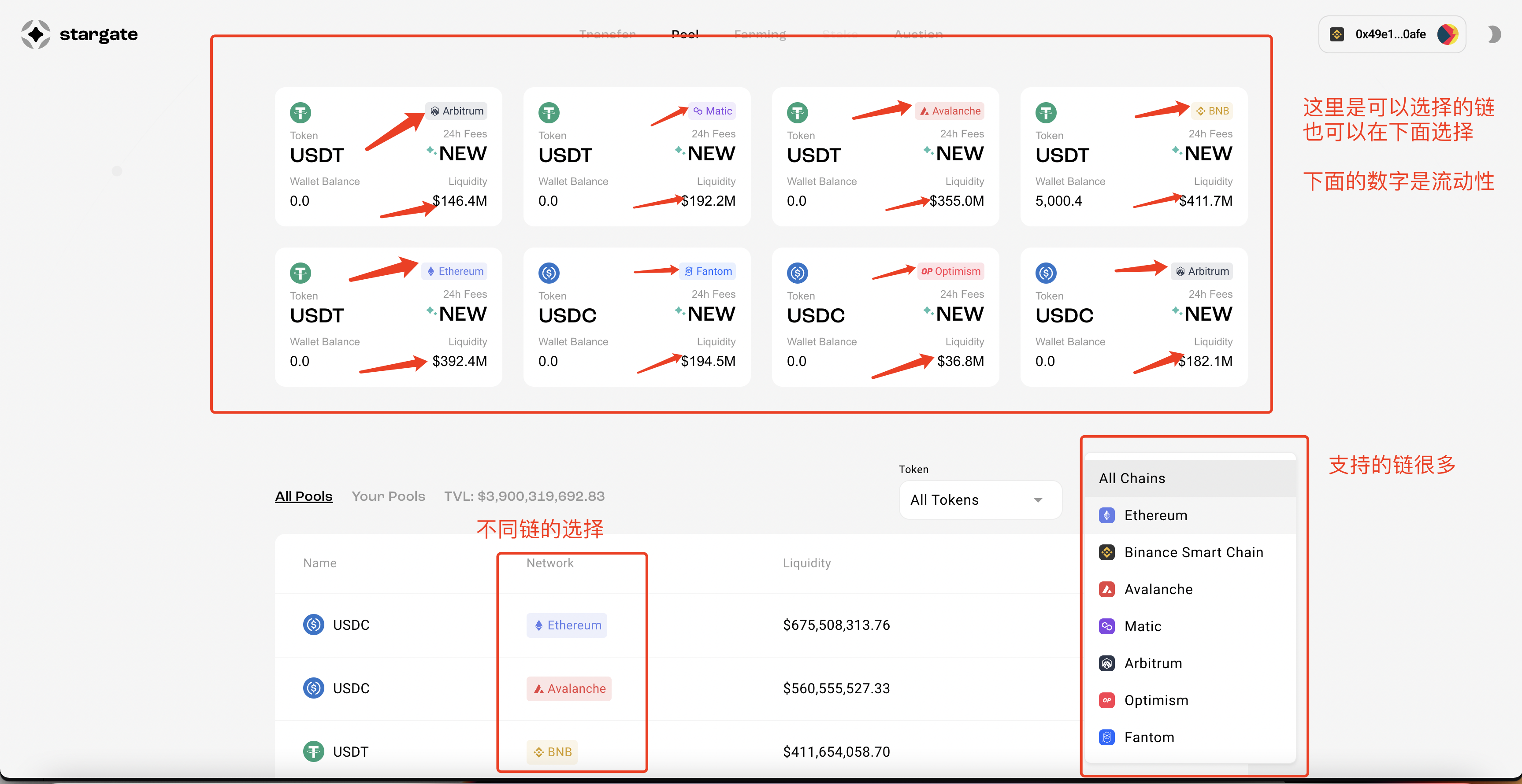Screen dimensions: 1522x784
Task: Click Binance Smart Chain icon in list
Action: (1106, 553)
